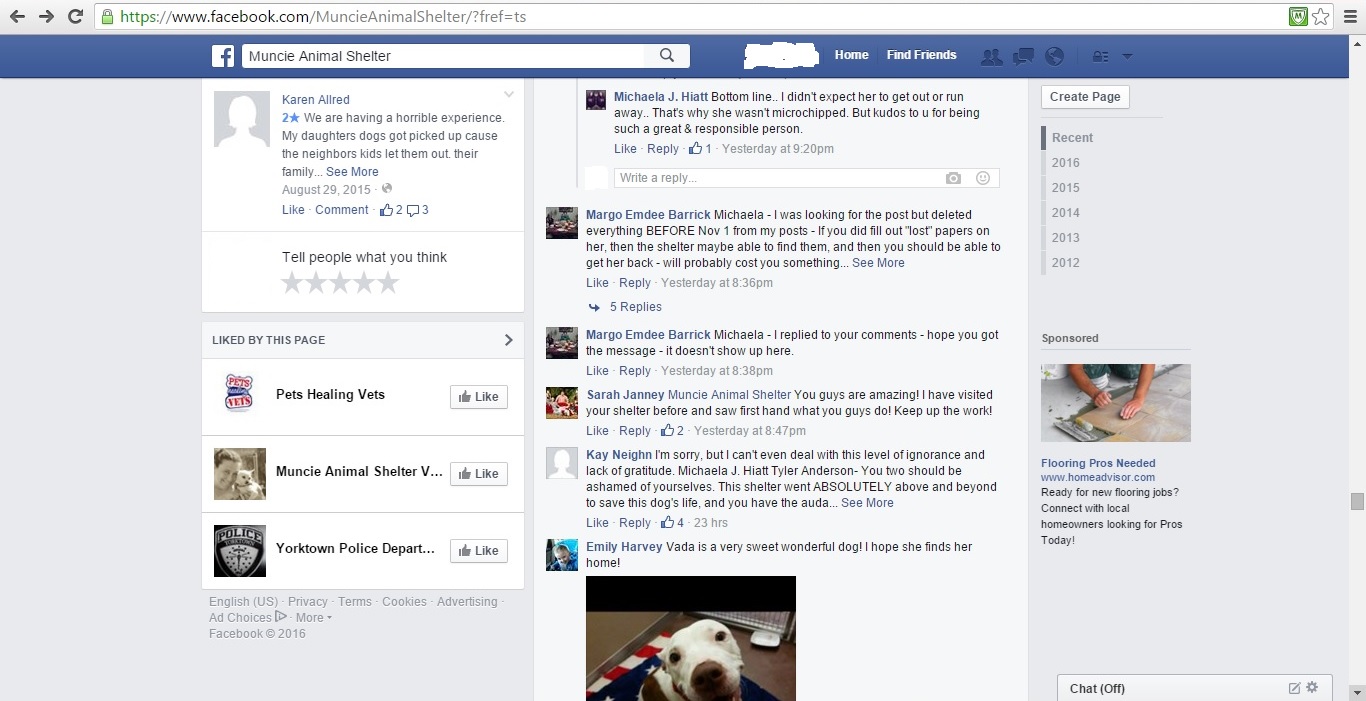Click the first rating star

click(292, 283)
